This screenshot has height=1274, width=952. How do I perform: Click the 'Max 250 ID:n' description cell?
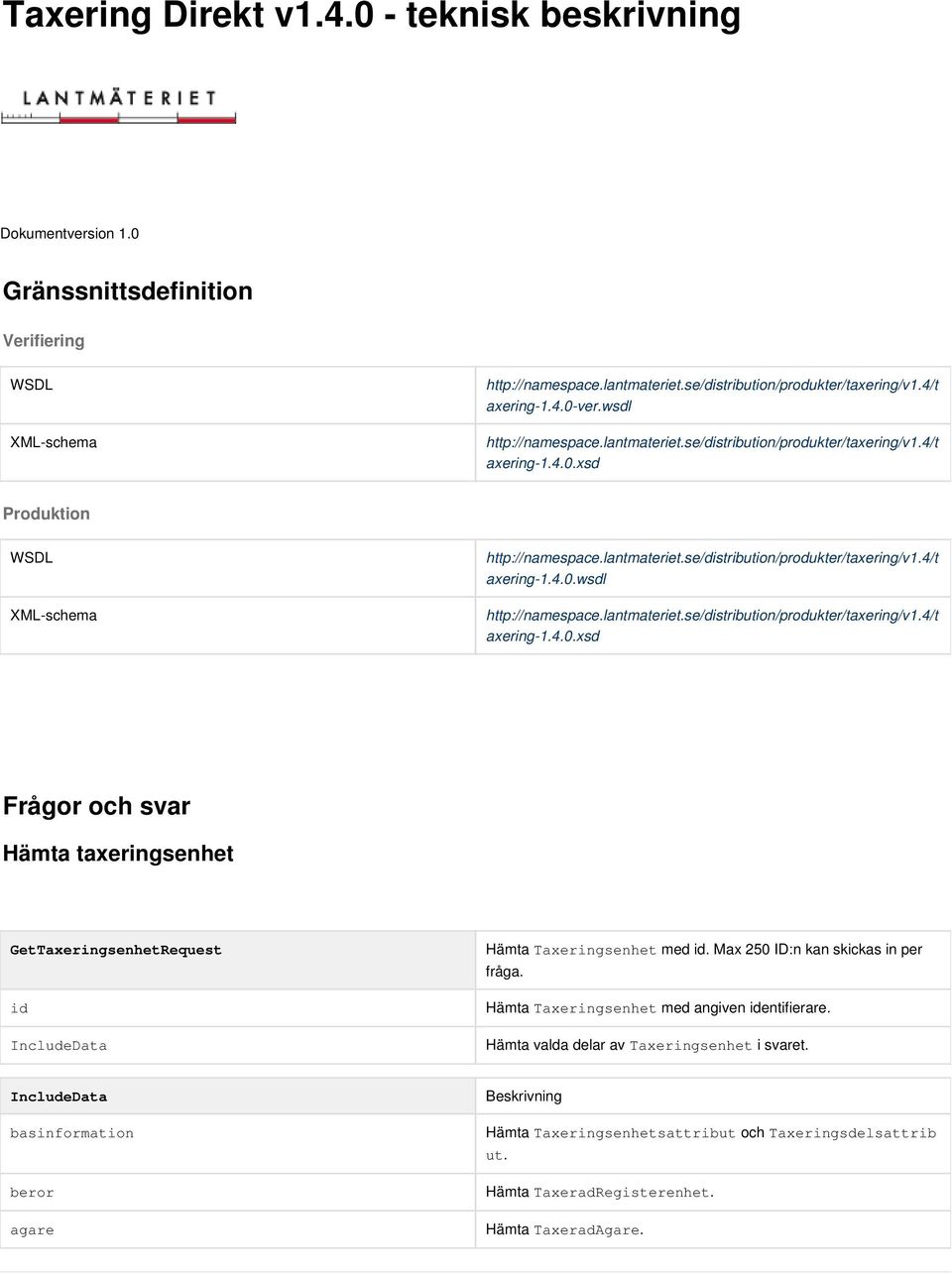(x=713, y=960)
